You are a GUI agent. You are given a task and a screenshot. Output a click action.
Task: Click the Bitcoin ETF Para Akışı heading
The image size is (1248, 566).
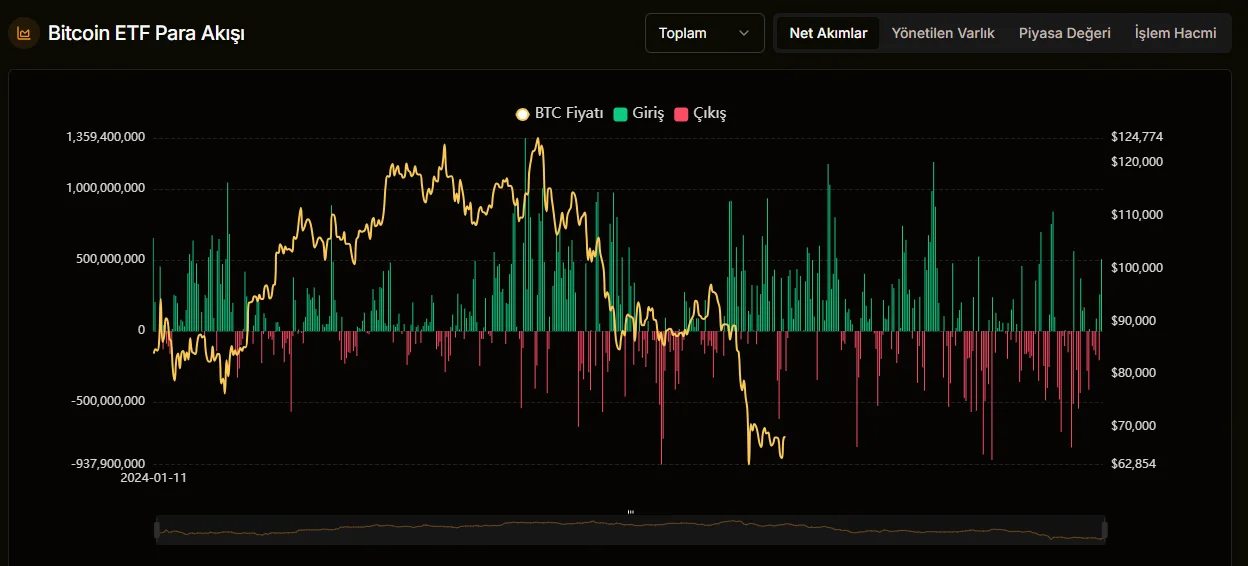[x=146, y=33]
